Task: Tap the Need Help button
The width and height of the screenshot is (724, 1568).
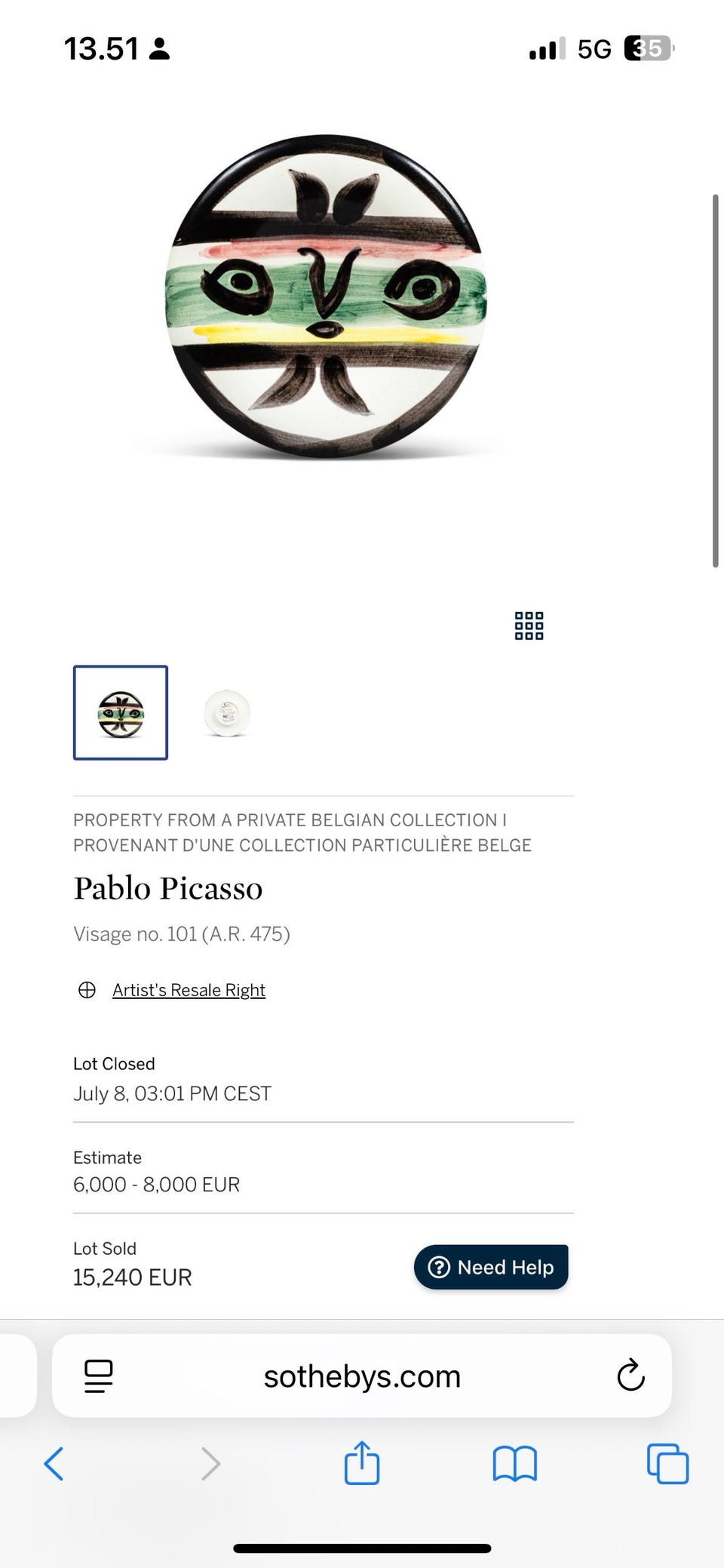Action: click(x=491, y=1267)
